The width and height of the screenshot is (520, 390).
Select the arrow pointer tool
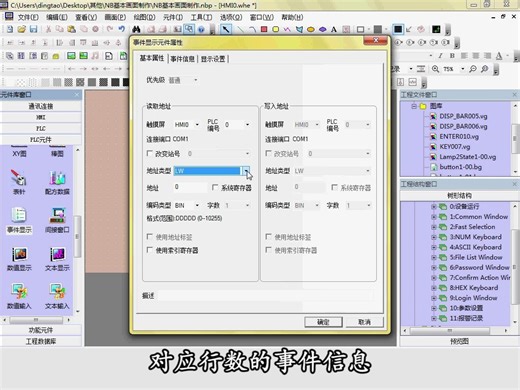[226, 29]
